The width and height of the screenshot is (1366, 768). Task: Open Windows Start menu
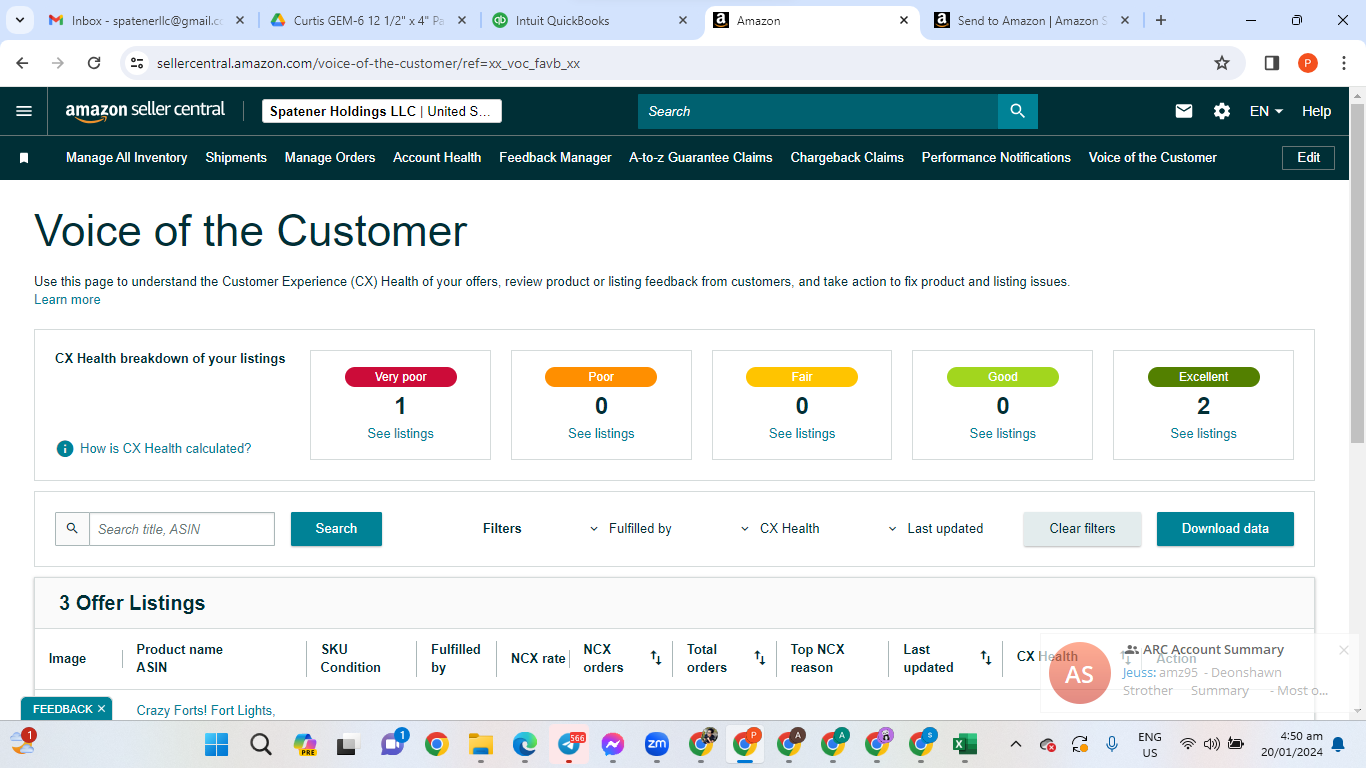[x=216, y=744]
